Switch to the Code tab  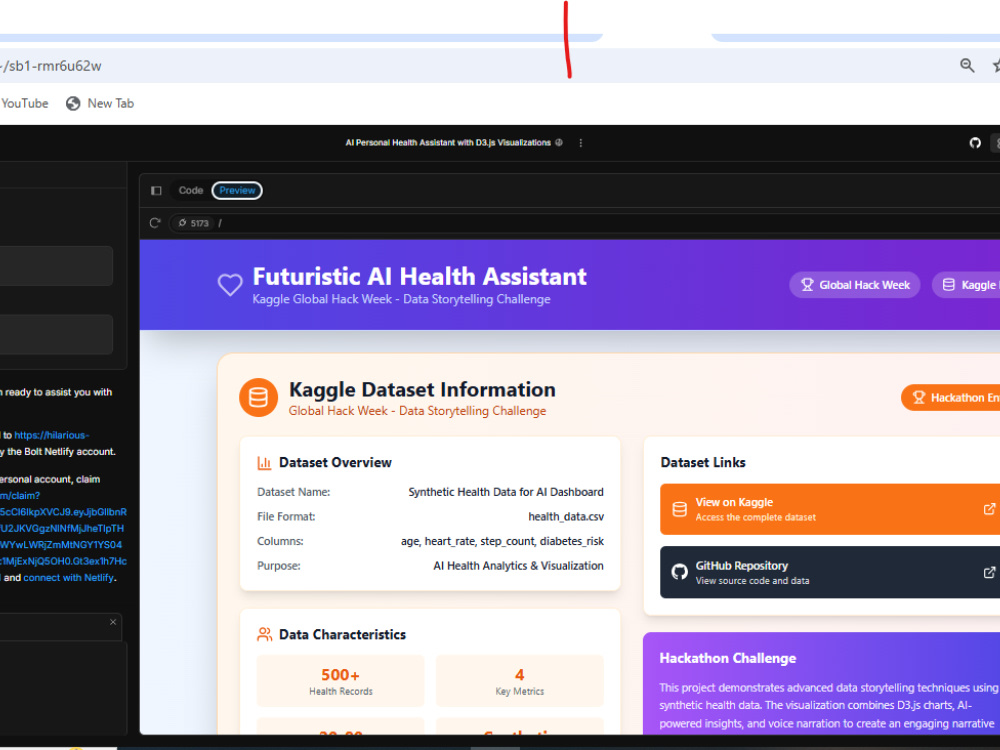tap(191, 190)
